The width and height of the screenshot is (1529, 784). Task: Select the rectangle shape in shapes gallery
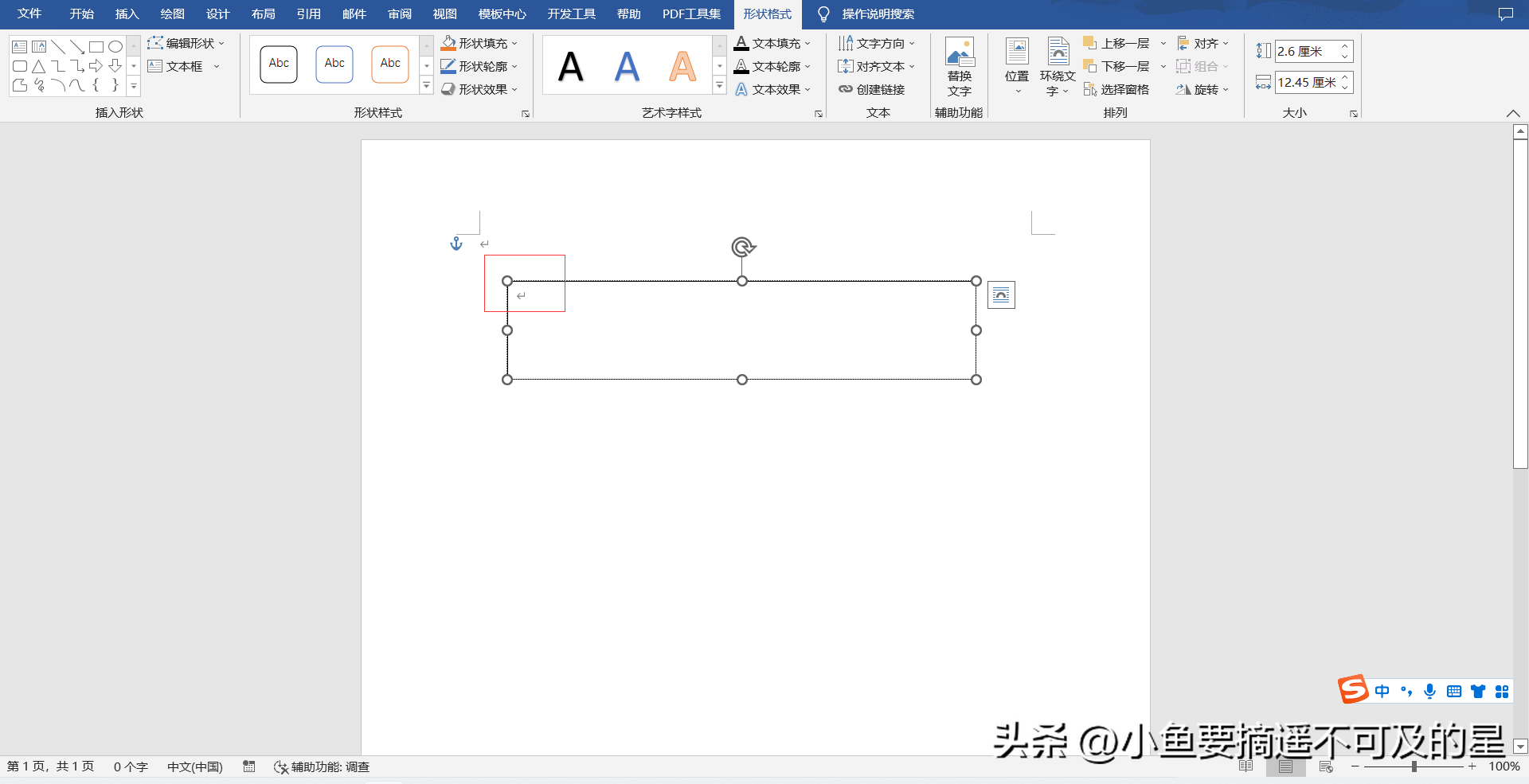[96, 47]
